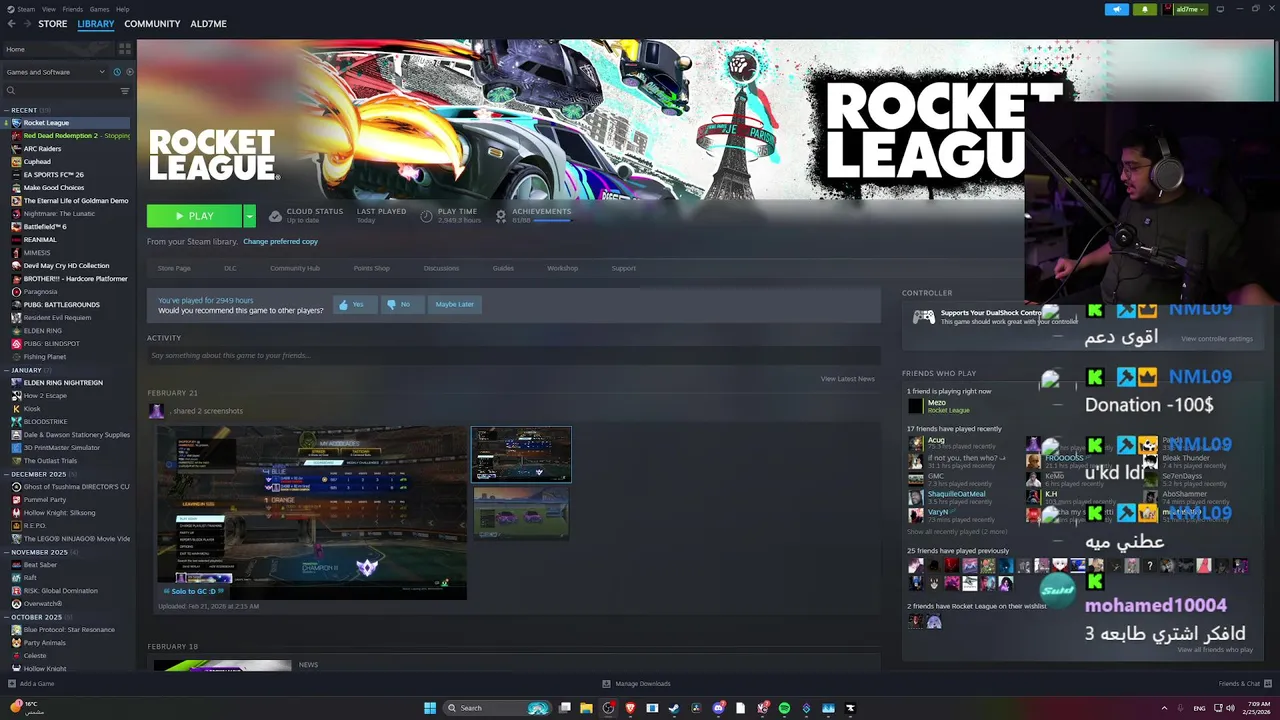Select the bottom small screenshot thumbnail
The height and width of the screenshot is (720, 1280).
(521, 513)
